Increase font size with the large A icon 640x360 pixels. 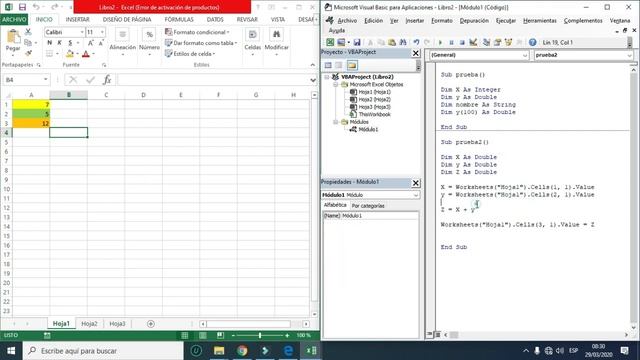91,43
